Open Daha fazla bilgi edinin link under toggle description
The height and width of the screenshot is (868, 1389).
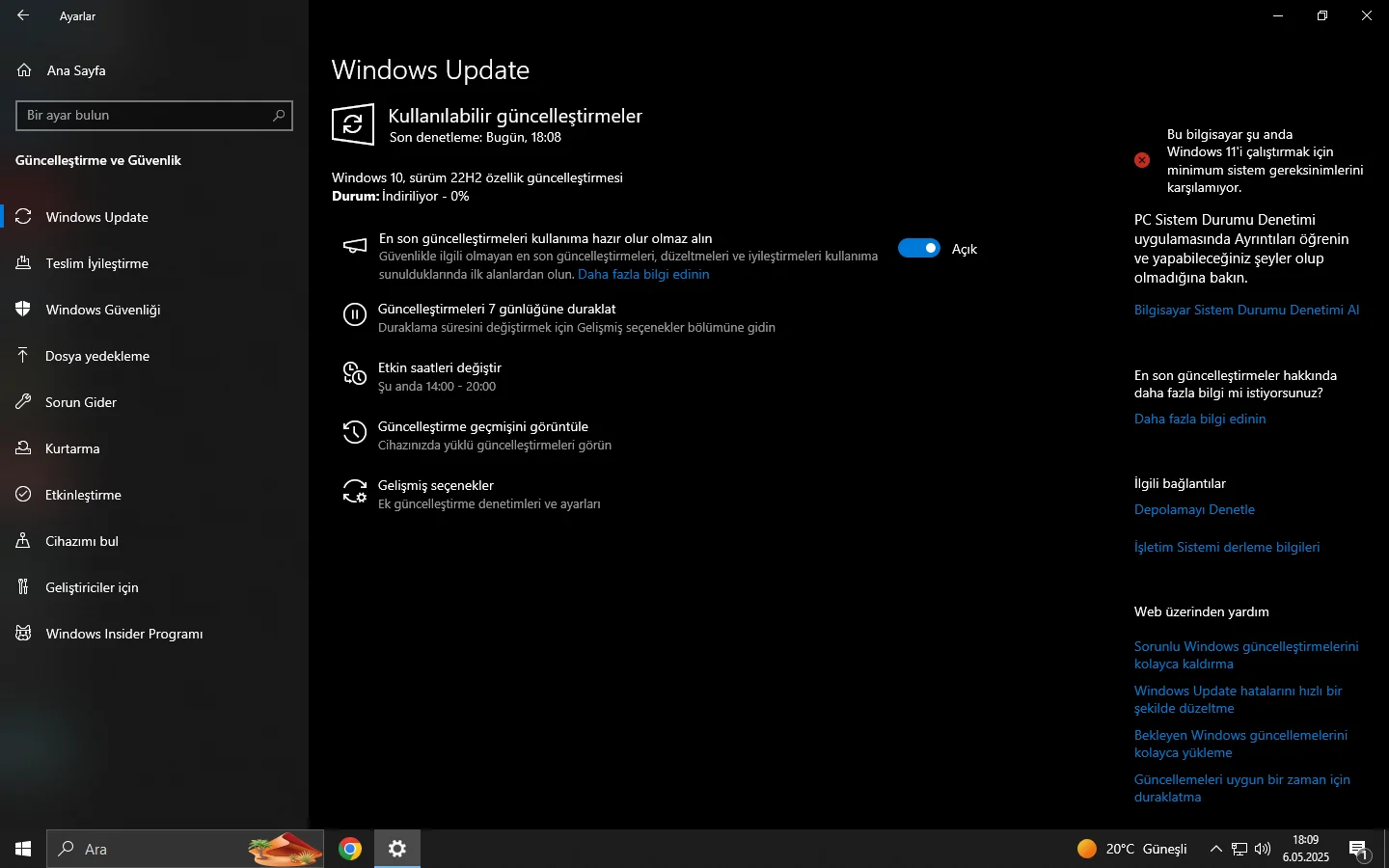click(643, 274)
